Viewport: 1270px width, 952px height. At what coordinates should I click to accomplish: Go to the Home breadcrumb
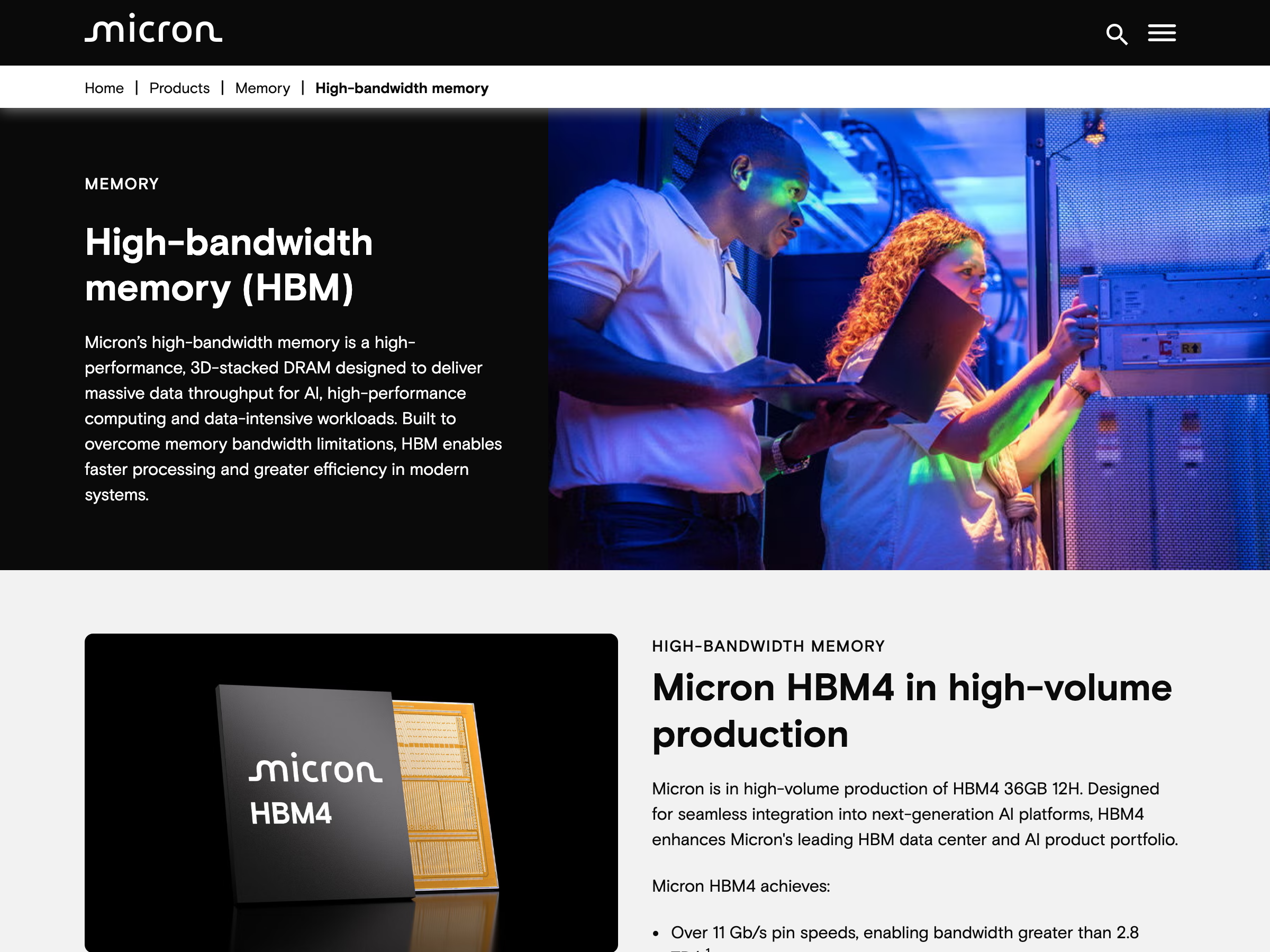(104, 88)
